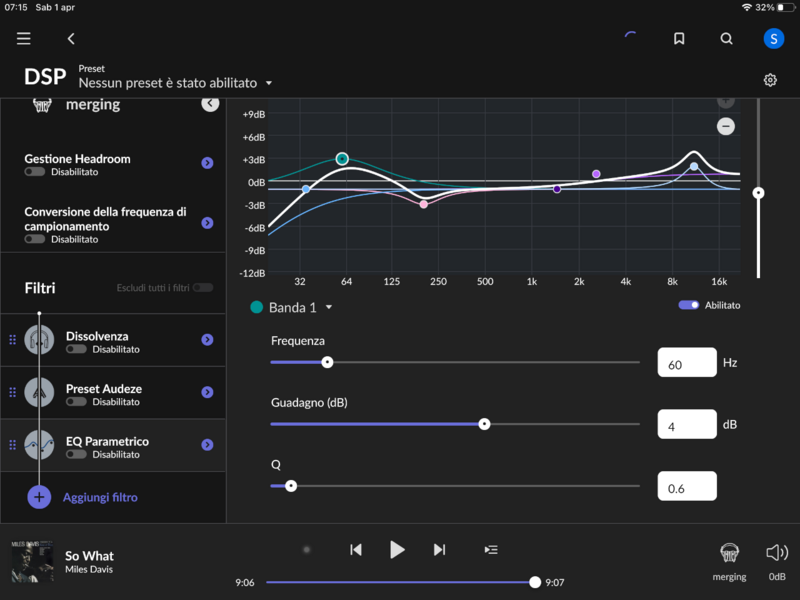Disable the Banda 1 Abilitato toggle

click(688, 305)
